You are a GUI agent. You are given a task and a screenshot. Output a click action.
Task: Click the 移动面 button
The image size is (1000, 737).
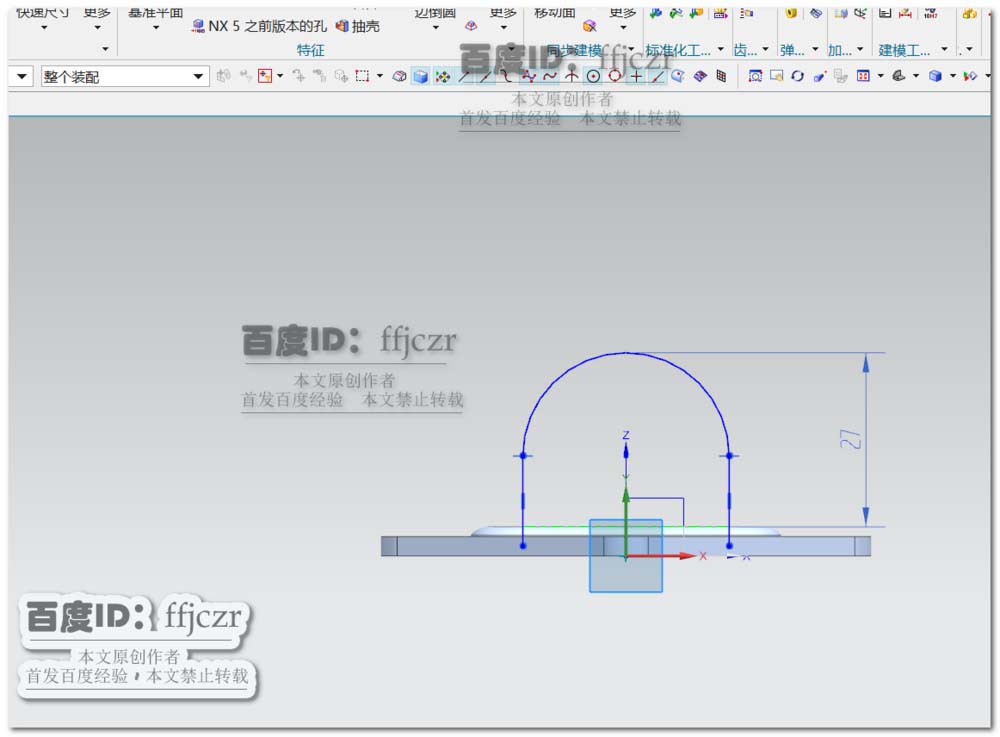pyautogui.click(x=554, y=13)
